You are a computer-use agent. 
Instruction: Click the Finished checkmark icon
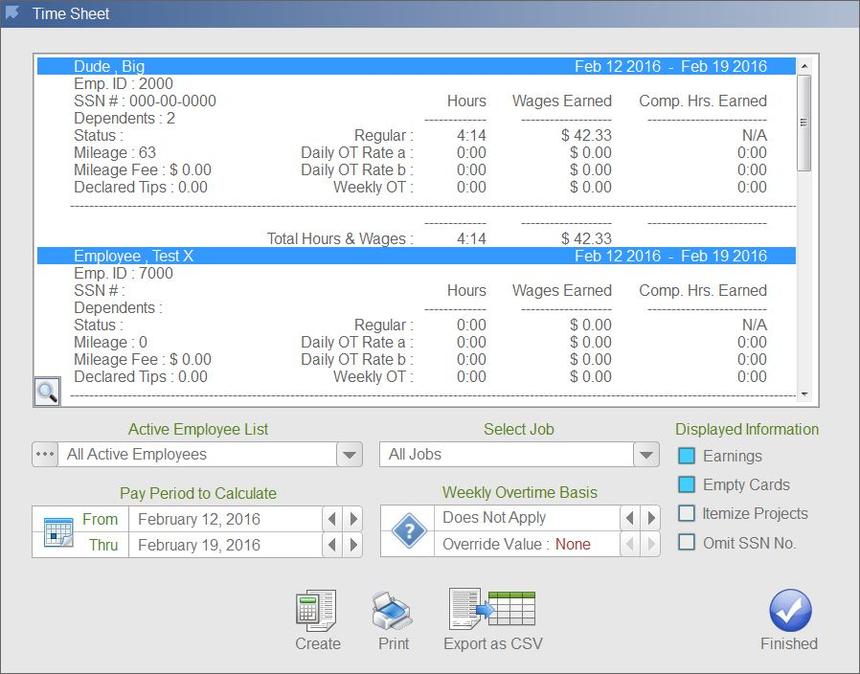(790, 610)
